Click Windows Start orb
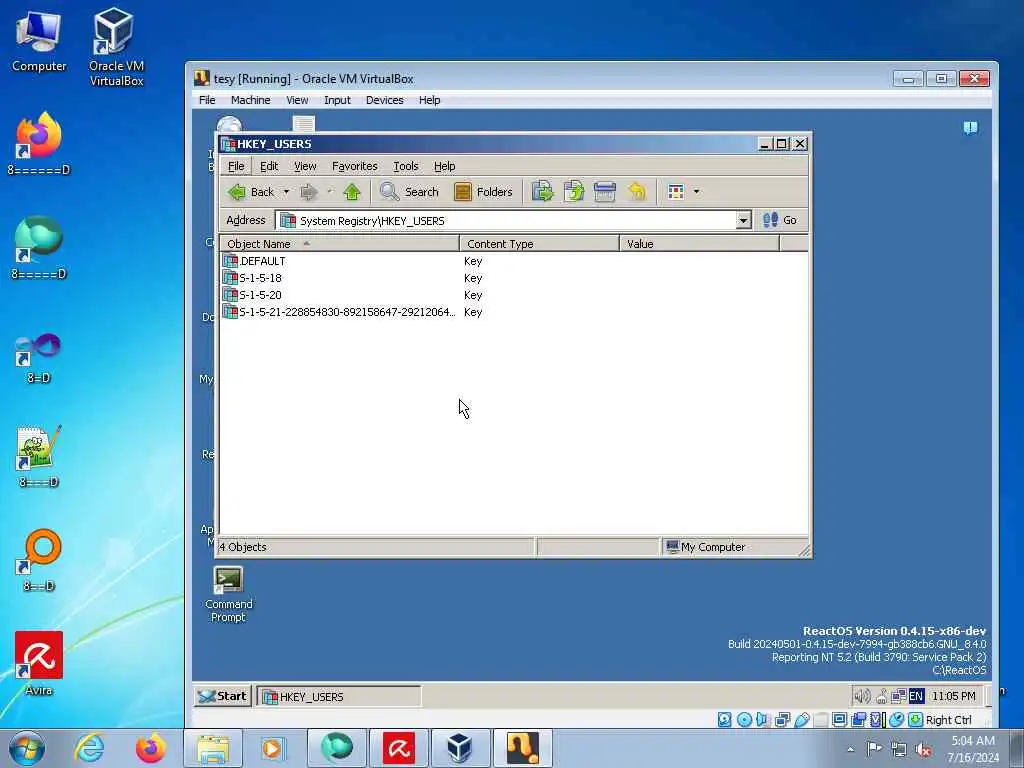This screenshot has width=1024, height=768. pyautogui.click(x=27, y=748)
